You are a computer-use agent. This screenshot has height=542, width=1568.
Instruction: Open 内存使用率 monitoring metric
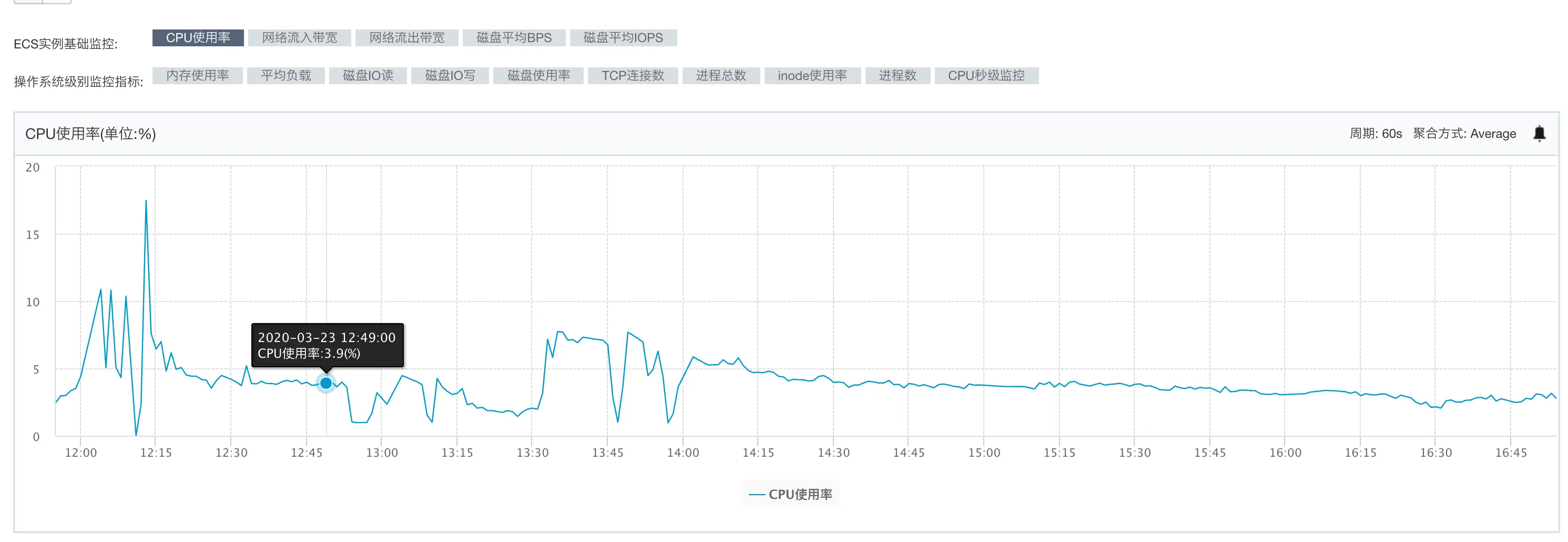197,76
